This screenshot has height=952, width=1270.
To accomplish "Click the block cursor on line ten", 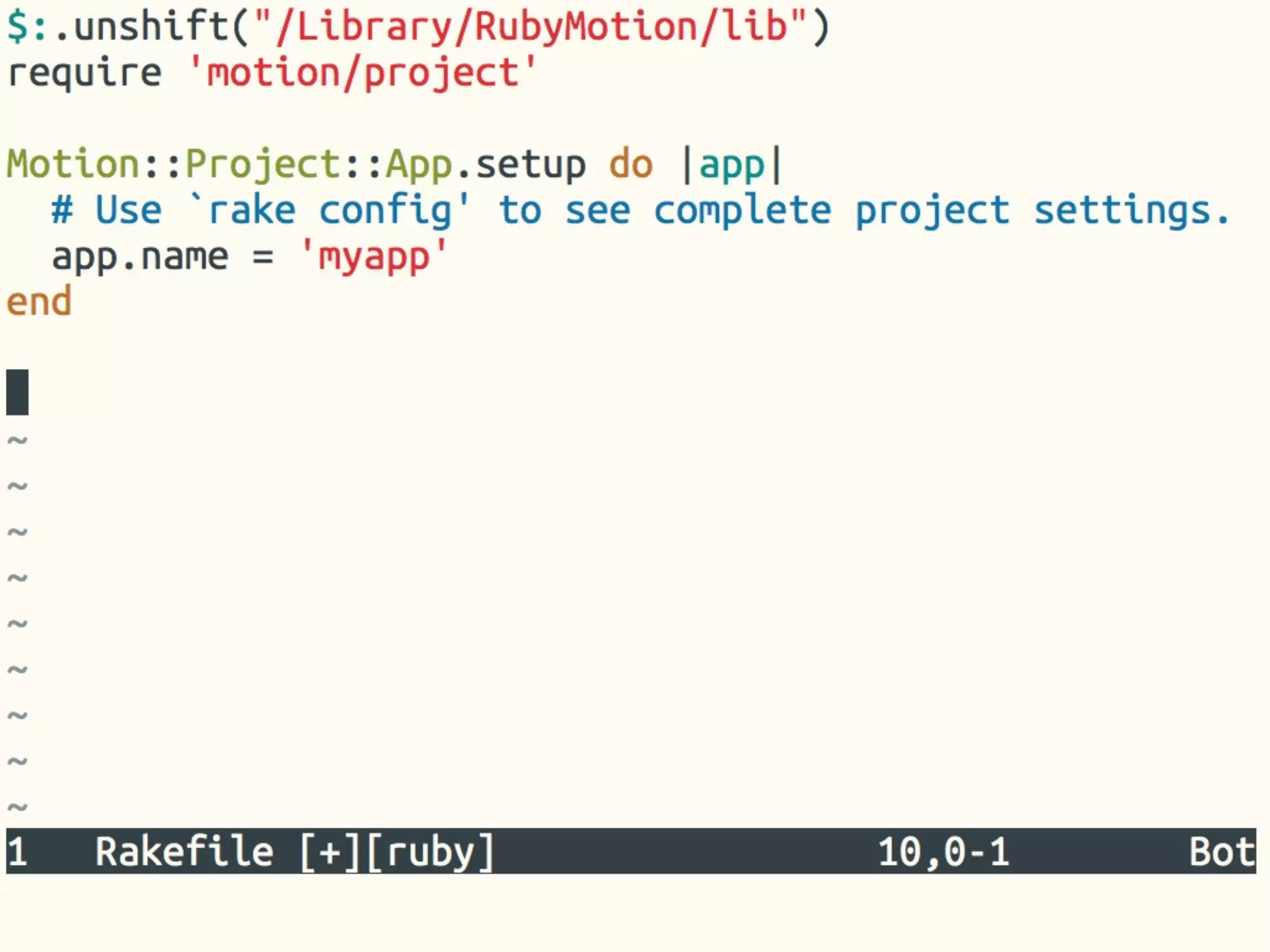I will [x=17, y=392].
